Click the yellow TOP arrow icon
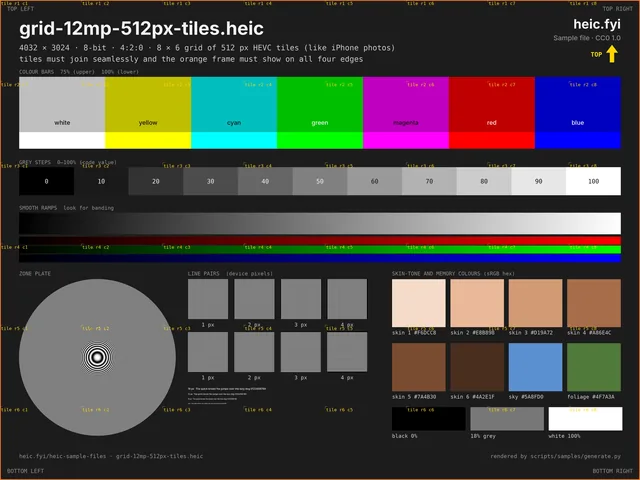The height and width of the screenshot is (480, 640). [611, 54]
